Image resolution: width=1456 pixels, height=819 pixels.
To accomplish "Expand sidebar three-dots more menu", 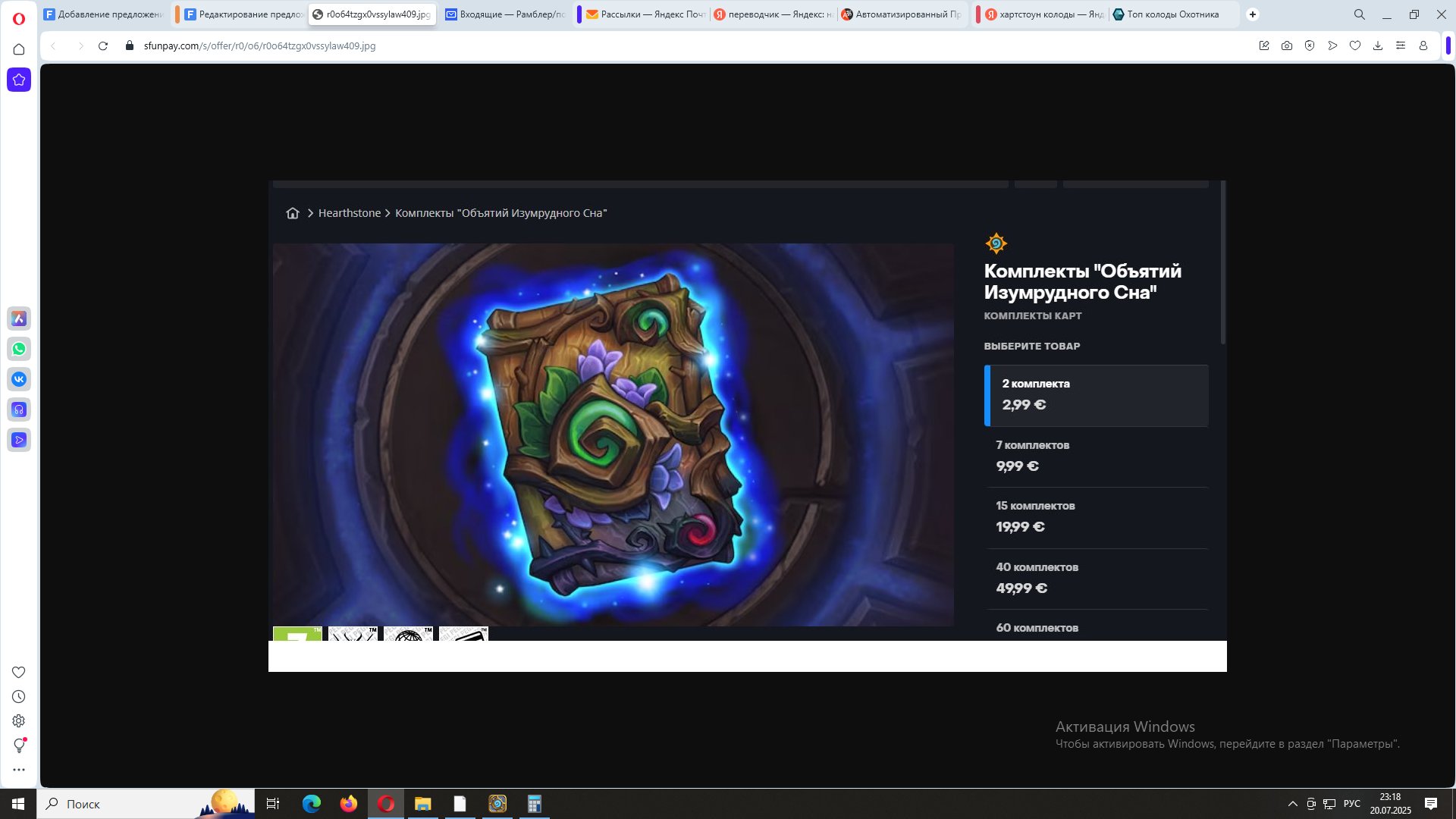I will [19, 770].
